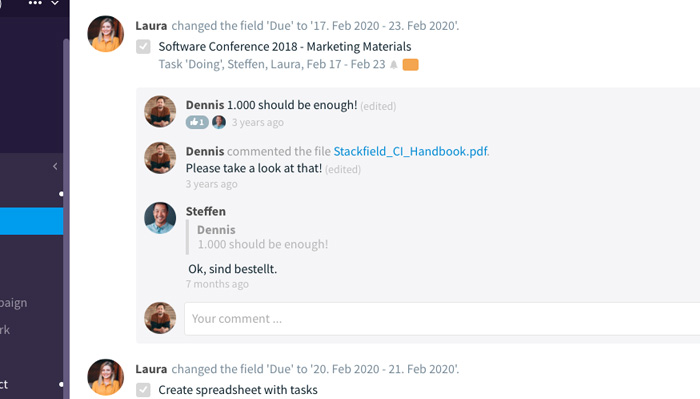Viewport: 700px width, 399px height.
Task: Click Laura's avatar on the second activity
Action: tap(106, 377)
